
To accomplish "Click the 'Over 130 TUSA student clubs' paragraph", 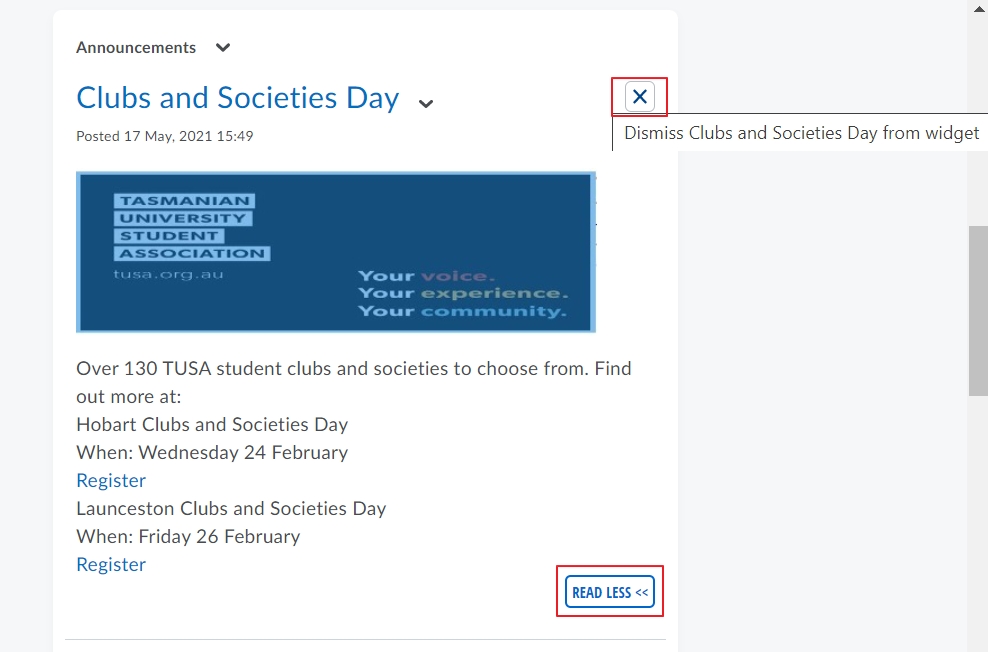I will coord(353,382).
